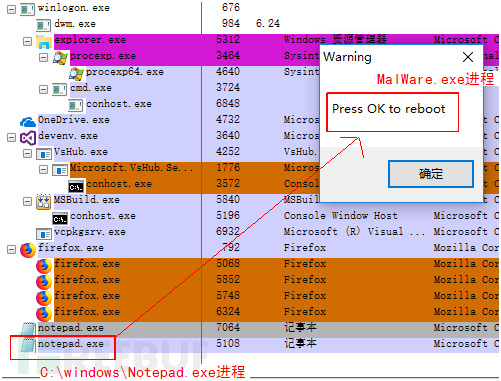The image size is (501, 381).
Task: Select the VsHub.exe process name
Action: click(x=81, y=152)
